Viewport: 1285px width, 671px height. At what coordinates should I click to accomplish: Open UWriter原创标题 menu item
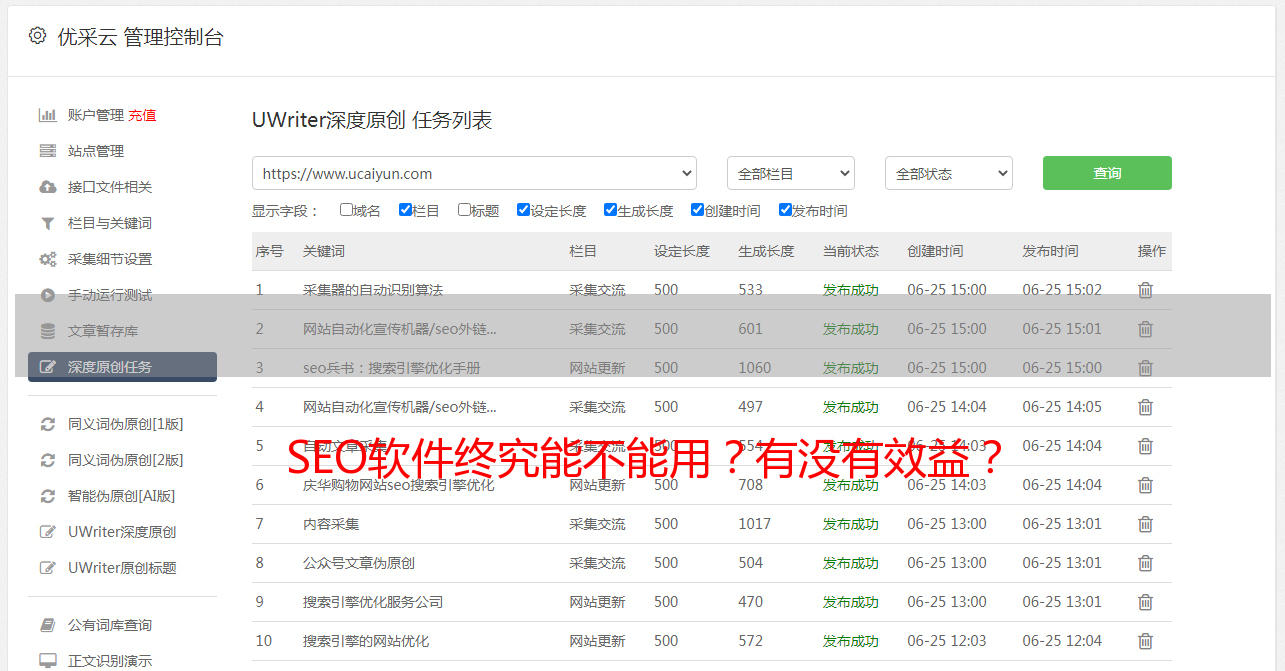[x=122, y=568]
